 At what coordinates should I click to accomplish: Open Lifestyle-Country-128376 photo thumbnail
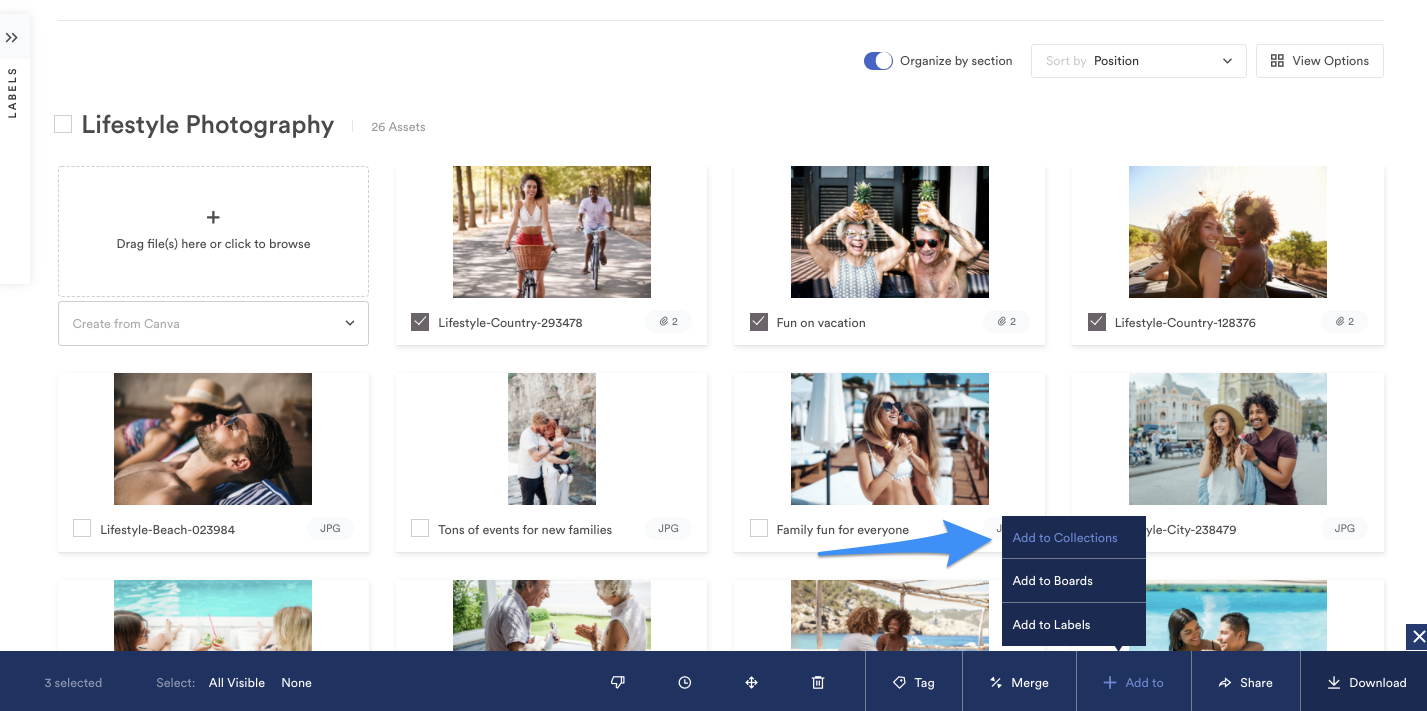click(x=1228, y=232)
